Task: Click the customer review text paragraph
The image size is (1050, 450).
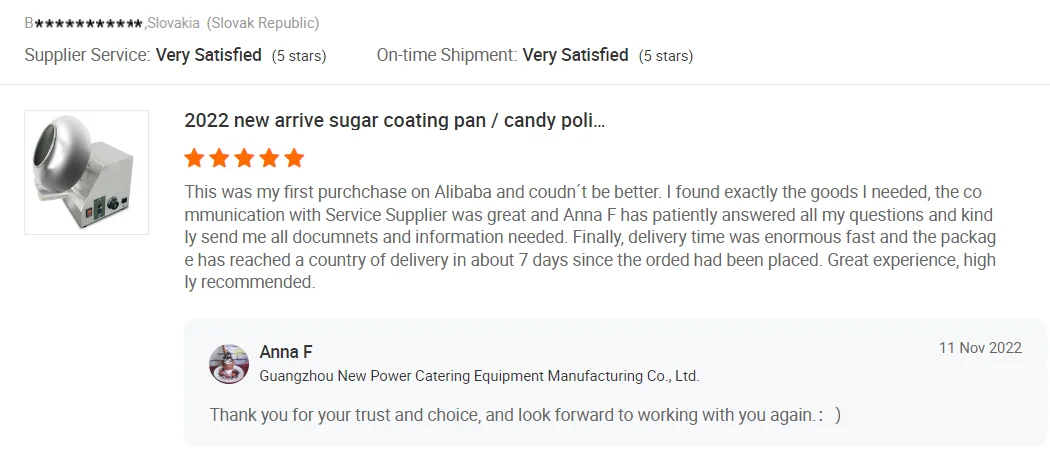Action: [590, 237]
